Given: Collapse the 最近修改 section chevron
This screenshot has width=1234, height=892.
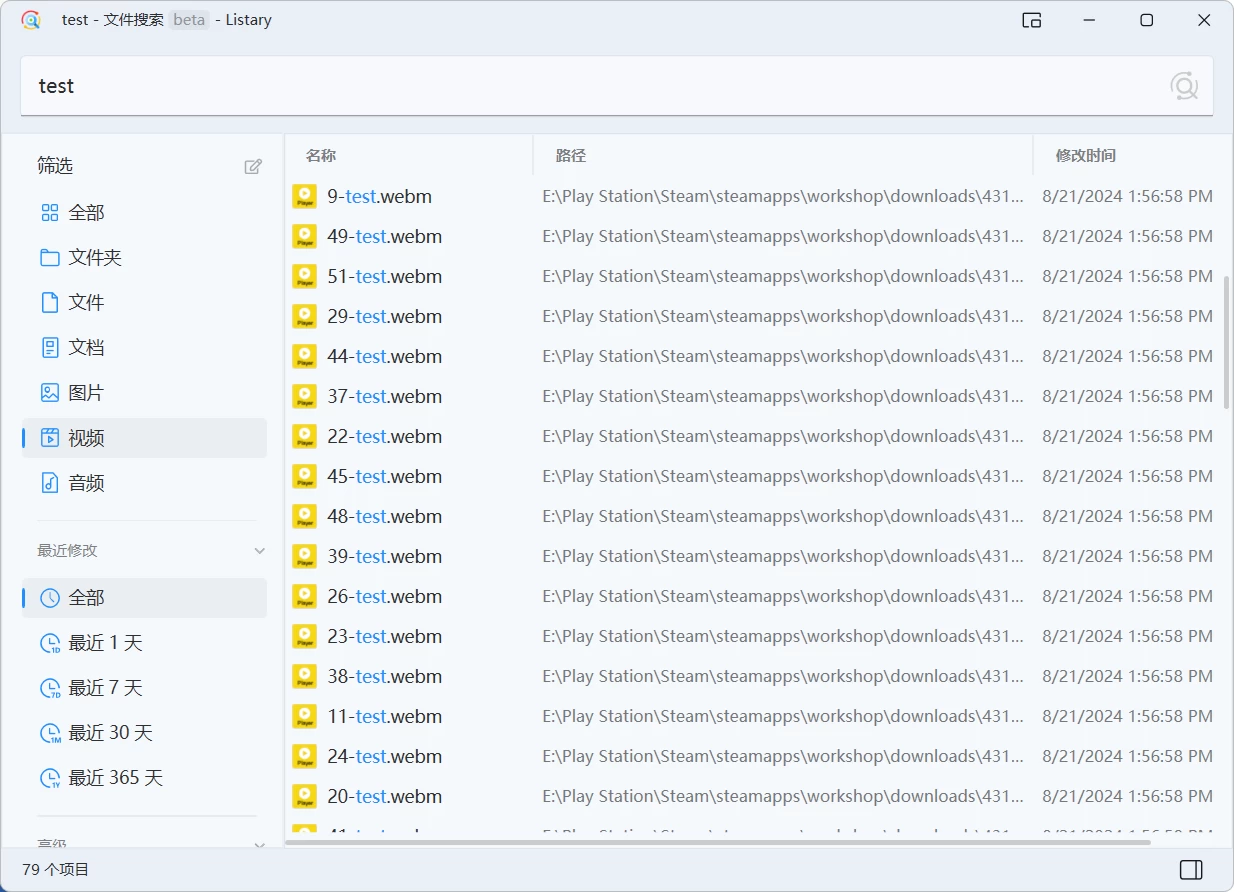Looking at the screenshot, I should 260,551.
